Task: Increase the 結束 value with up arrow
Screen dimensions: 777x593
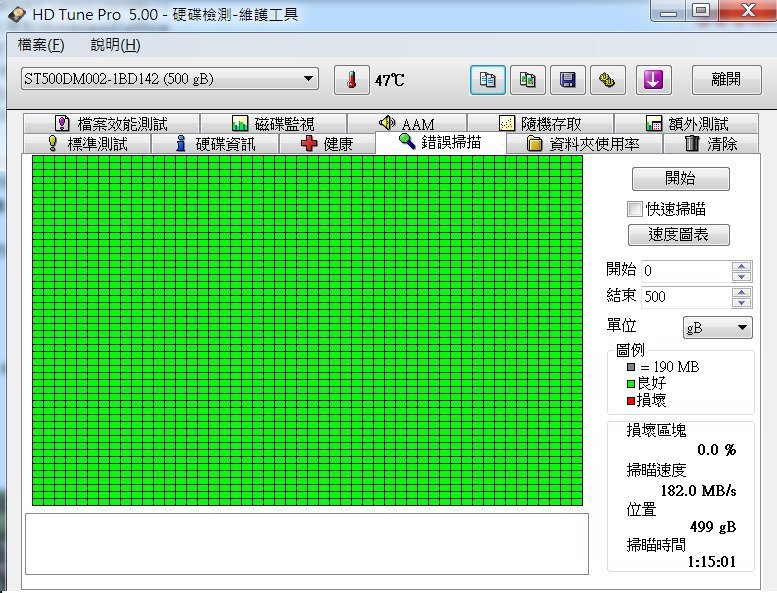Action: point(741,292)
